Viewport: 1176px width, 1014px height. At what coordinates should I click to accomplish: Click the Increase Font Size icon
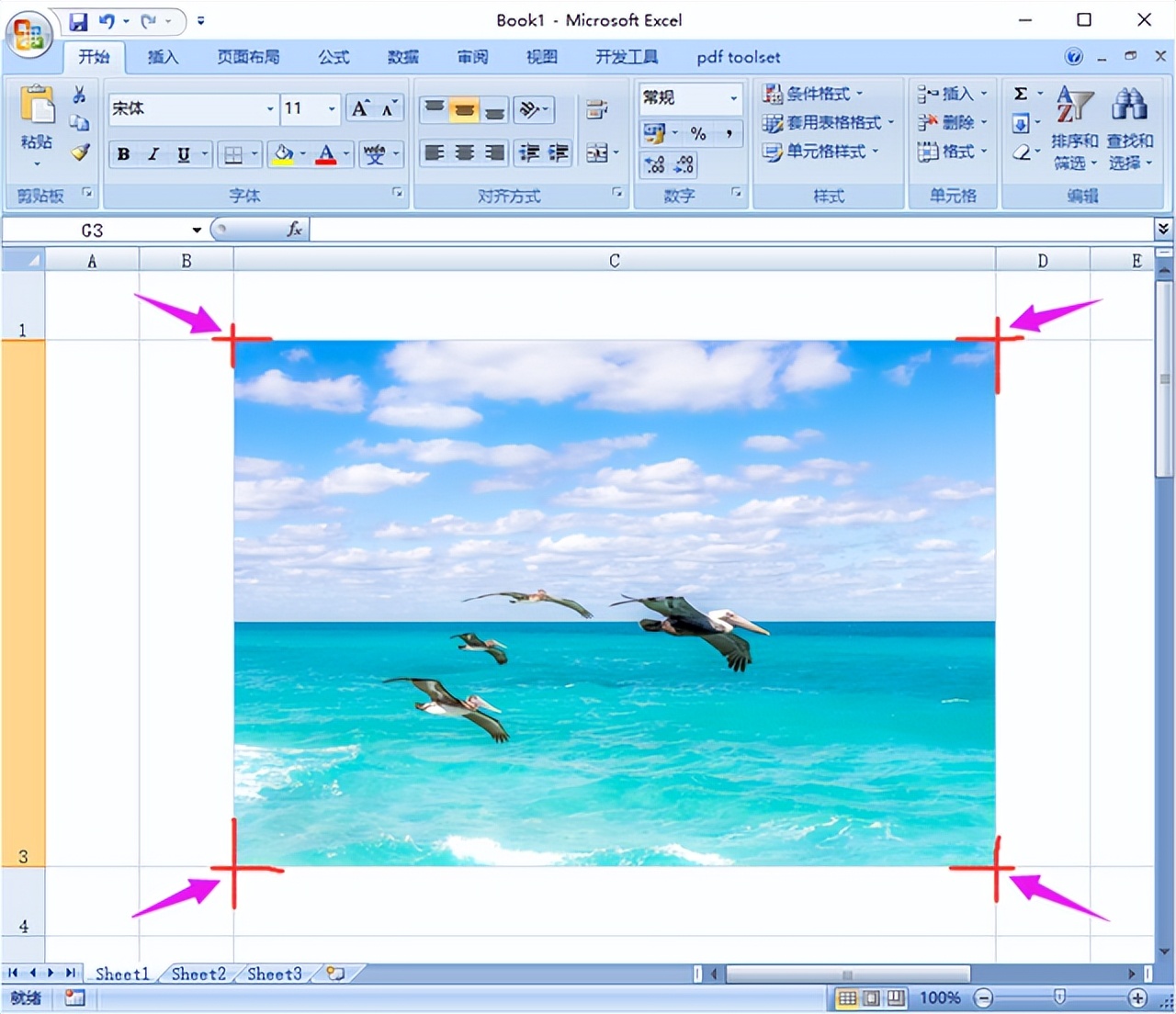point(360,109)
